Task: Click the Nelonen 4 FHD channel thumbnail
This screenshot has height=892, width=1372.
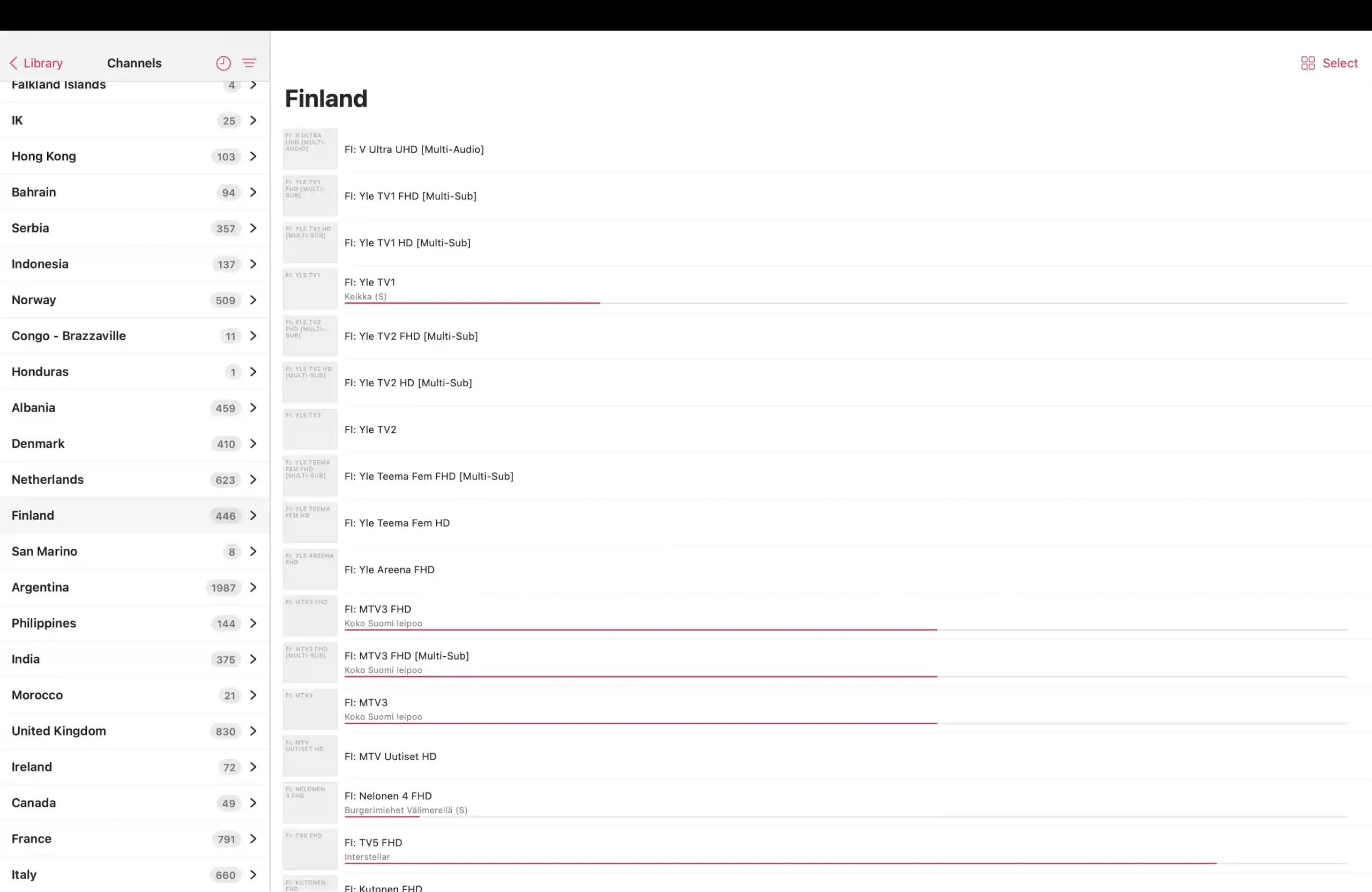Action: (x=310, y=803)
